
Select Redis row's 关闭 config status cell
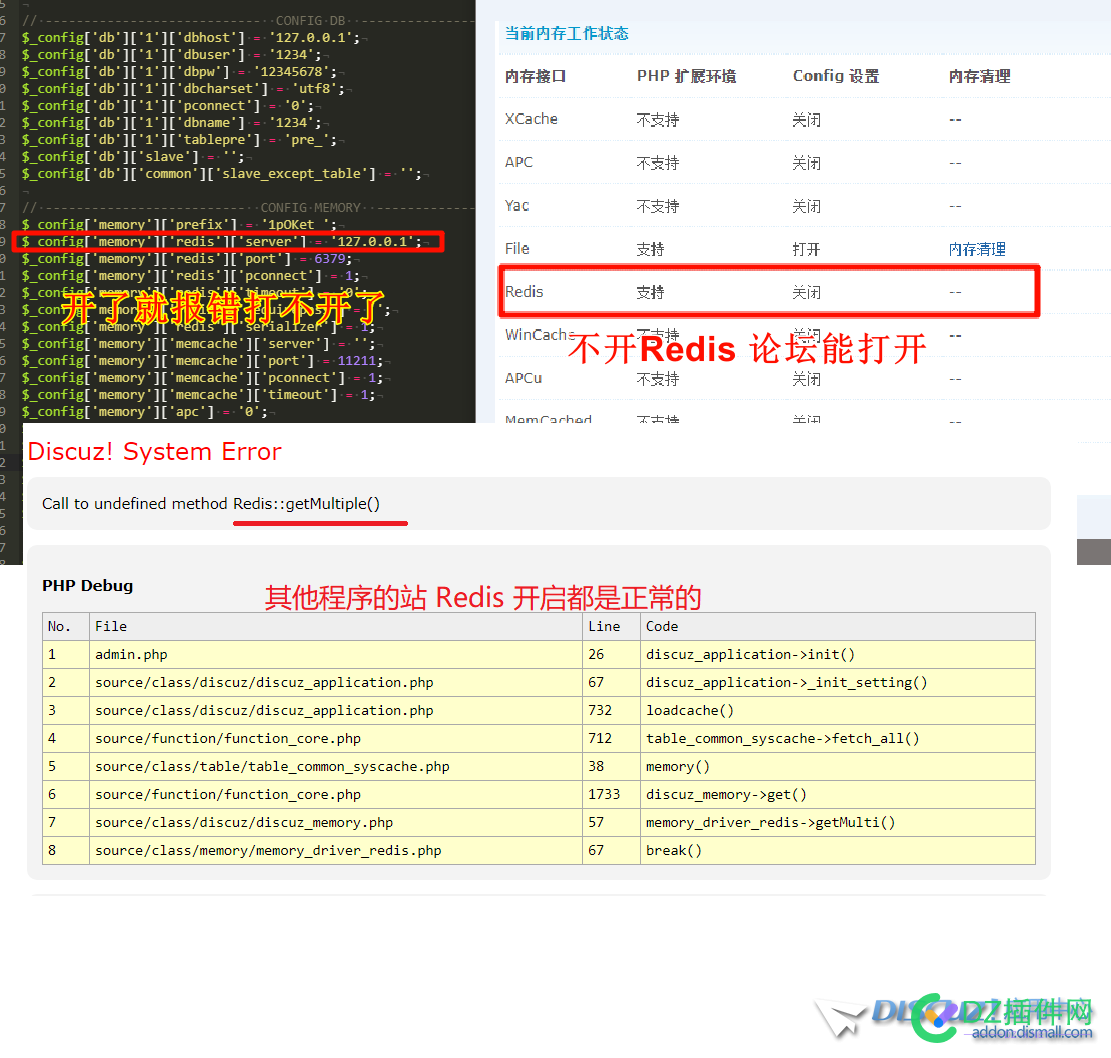(806, 292)
